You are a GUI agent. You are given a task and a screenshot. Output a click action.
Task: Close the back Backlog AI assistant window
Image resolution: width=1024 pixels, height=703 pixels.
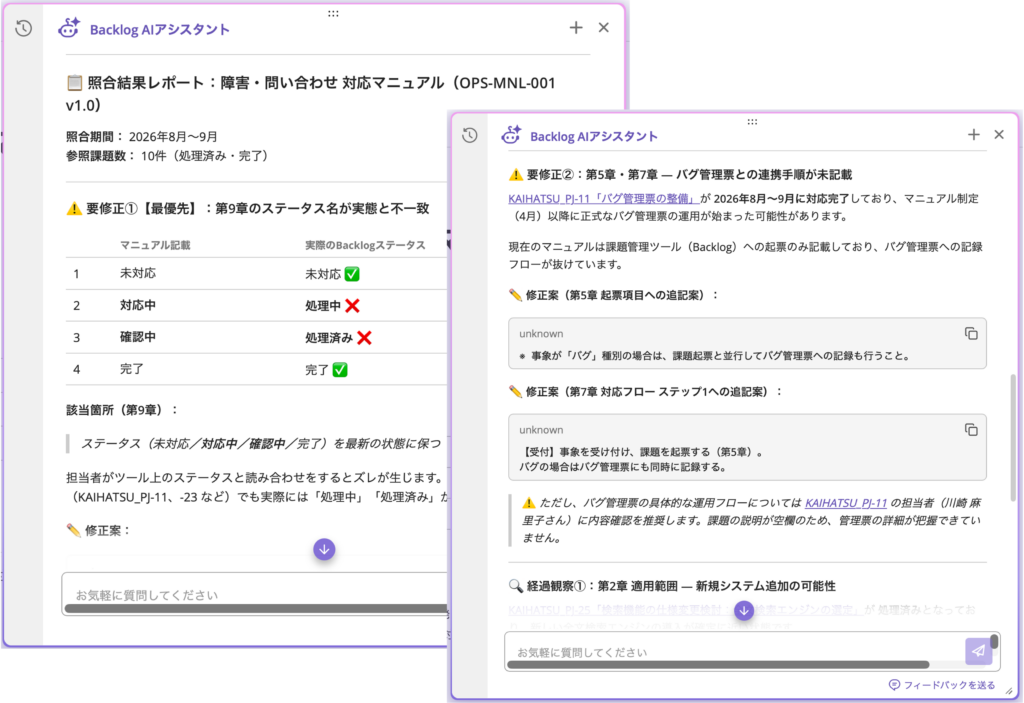point(603,27)
